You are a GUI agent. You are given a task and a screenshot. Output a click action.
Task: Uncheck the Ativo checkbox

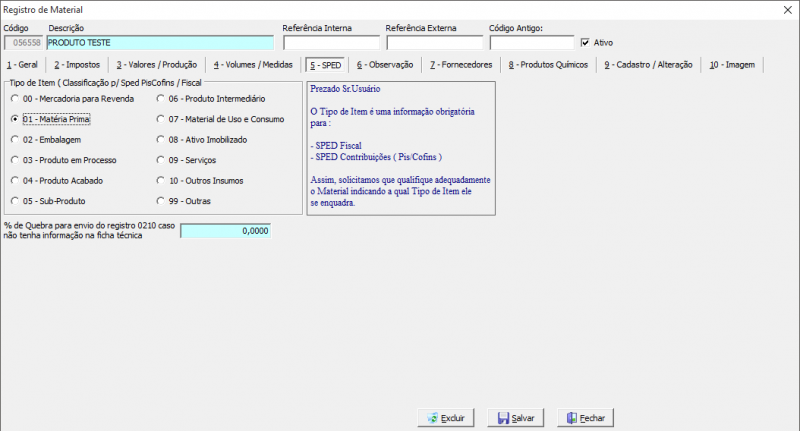pos(585,42)
